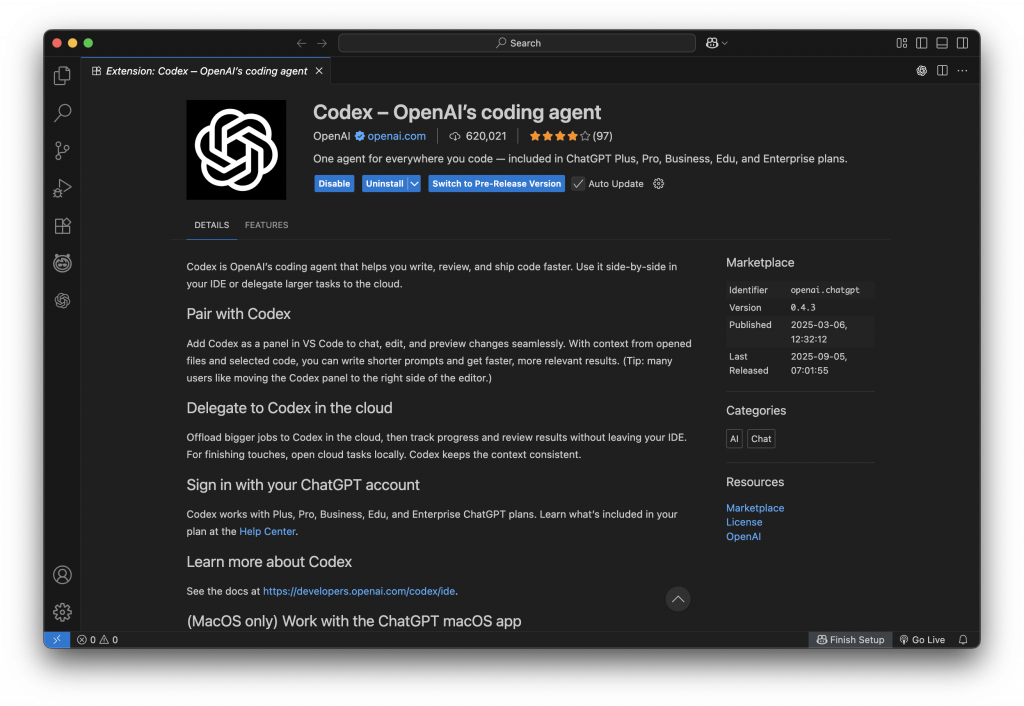
Task: Expand the Uninstall dropdown arrow
Action: pyautogui.click(x=414, y=184)
